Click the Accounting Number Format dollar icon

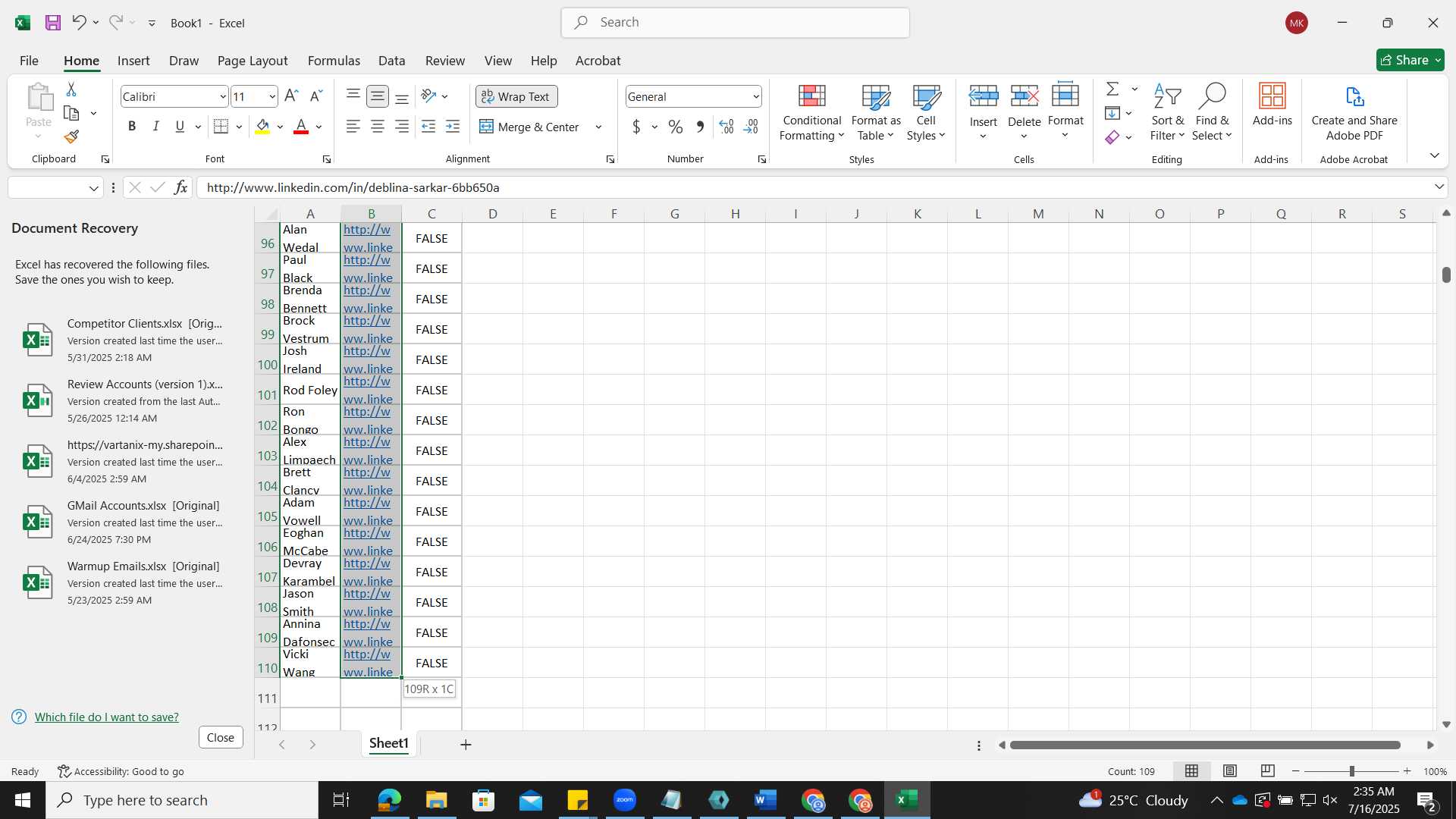coord(636,127)
